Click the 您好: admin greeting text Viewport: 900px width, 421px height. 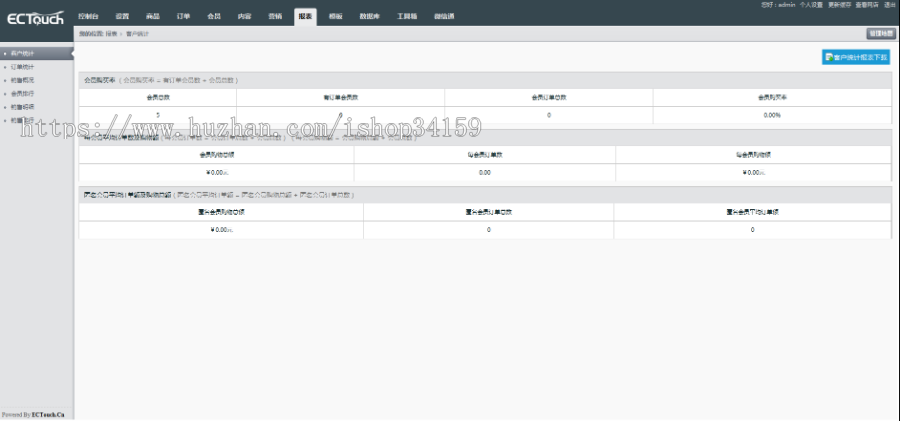coord(778,5)
